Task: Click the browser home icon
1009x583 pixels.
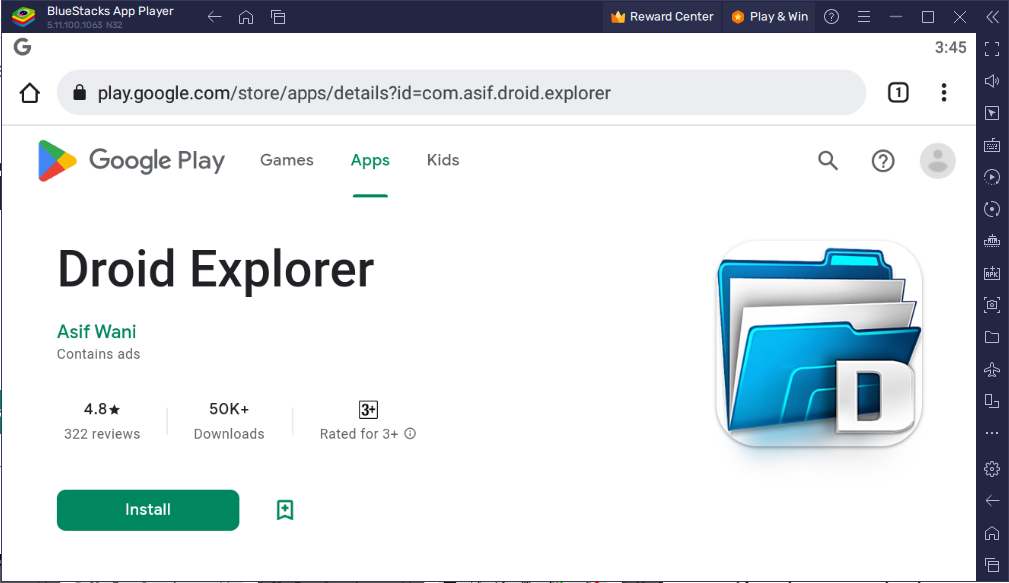Action: coord(30,93)
